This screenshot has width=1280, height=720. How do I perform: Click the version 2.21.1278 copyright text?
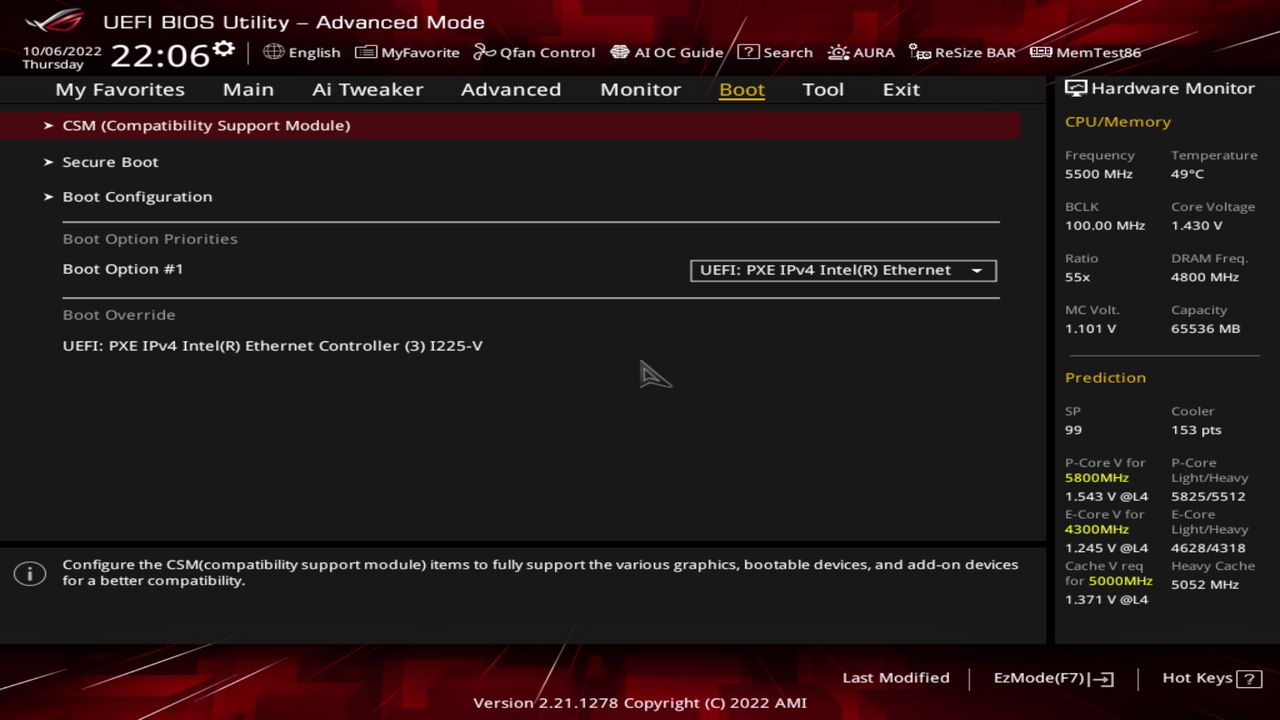pyautogui.click(x=640, y=703)
